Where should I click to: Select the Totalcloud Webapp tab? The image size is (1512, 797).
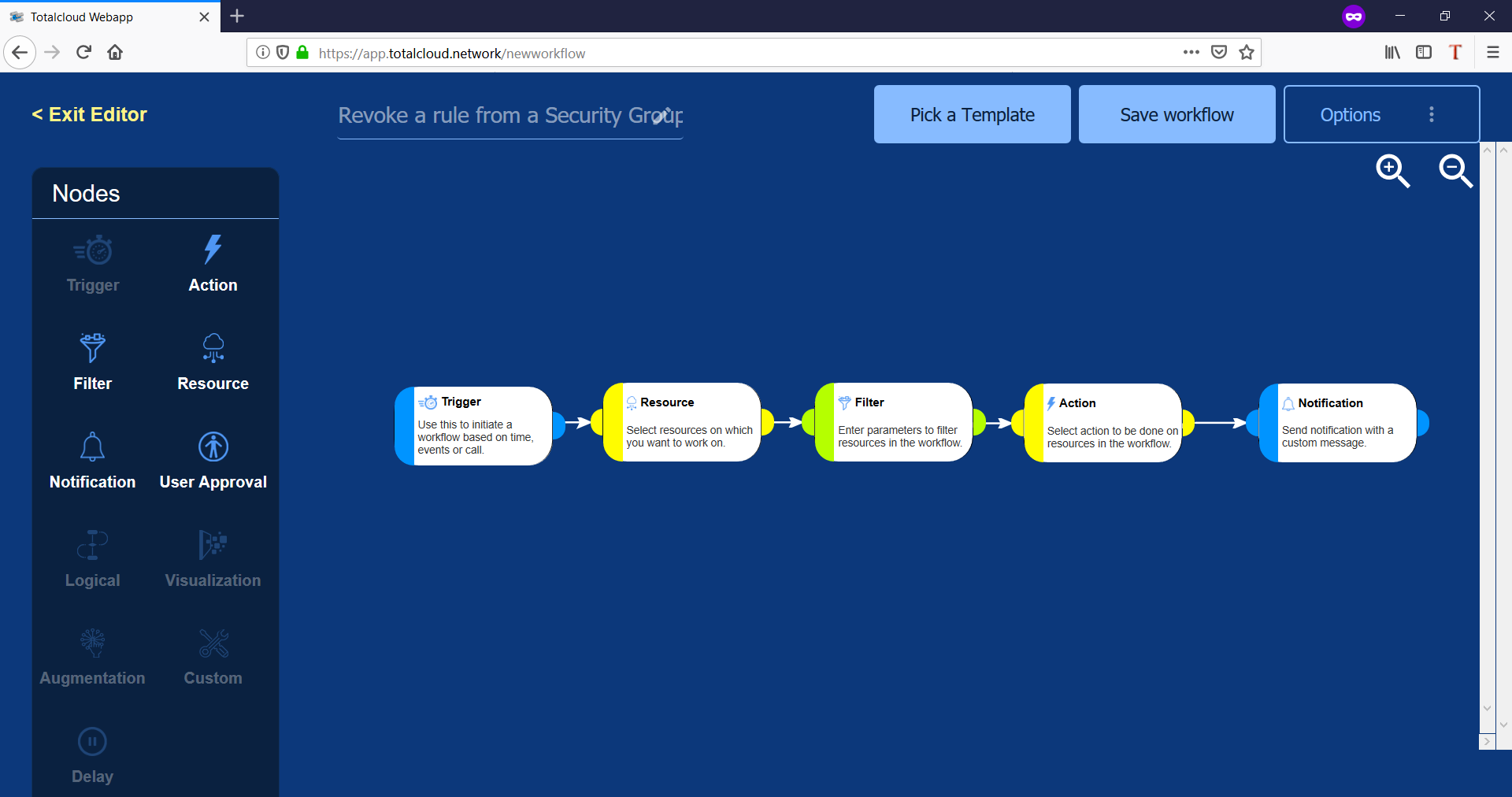point(110,17)
